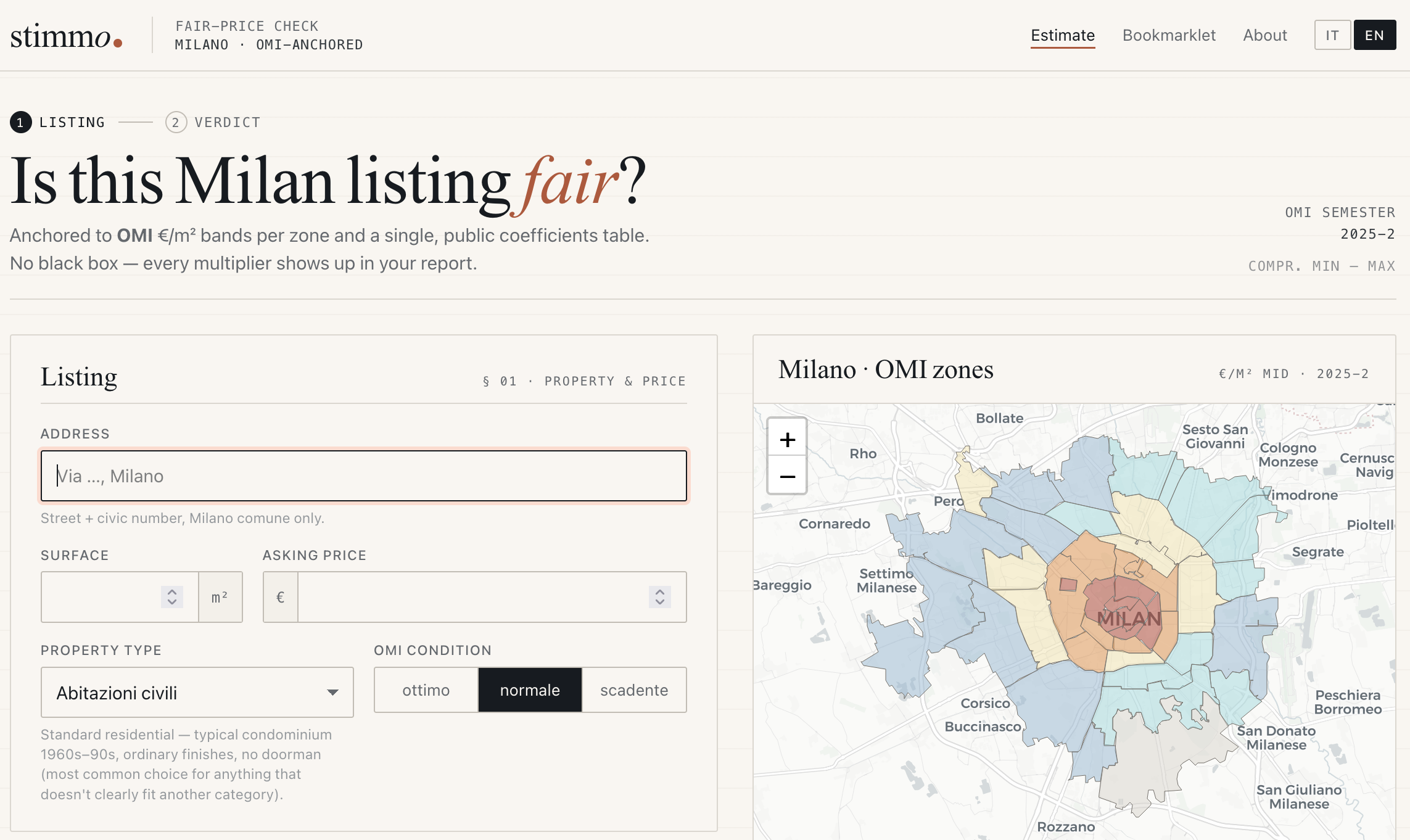1410x840 pixels.
Task: Select step 1 Listing indicator
Action: pos(57,122)
